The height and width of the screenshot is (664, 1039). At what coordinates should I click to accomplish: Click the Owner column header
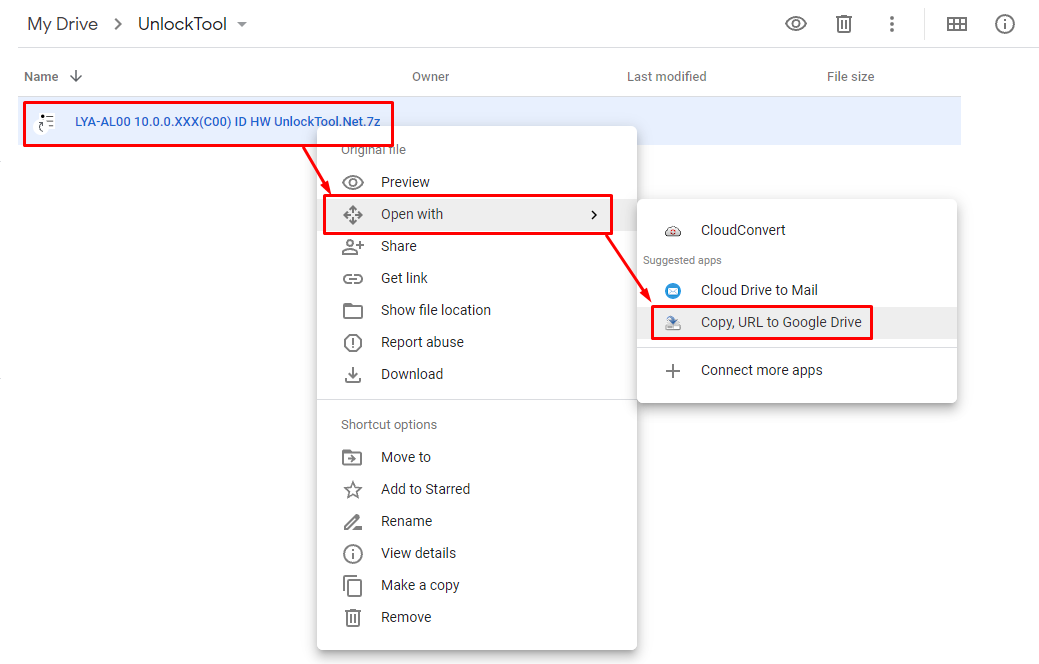(x=431, y=77)
